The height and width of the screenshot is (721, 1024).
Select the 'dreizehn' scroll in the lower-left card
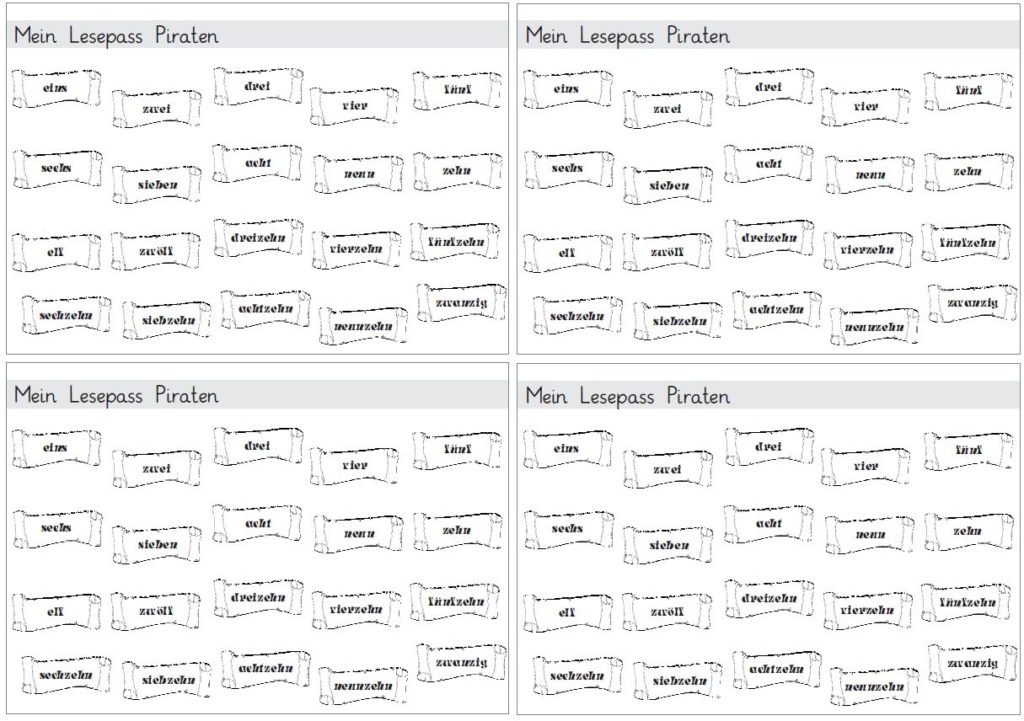click(x=259, y=598)
